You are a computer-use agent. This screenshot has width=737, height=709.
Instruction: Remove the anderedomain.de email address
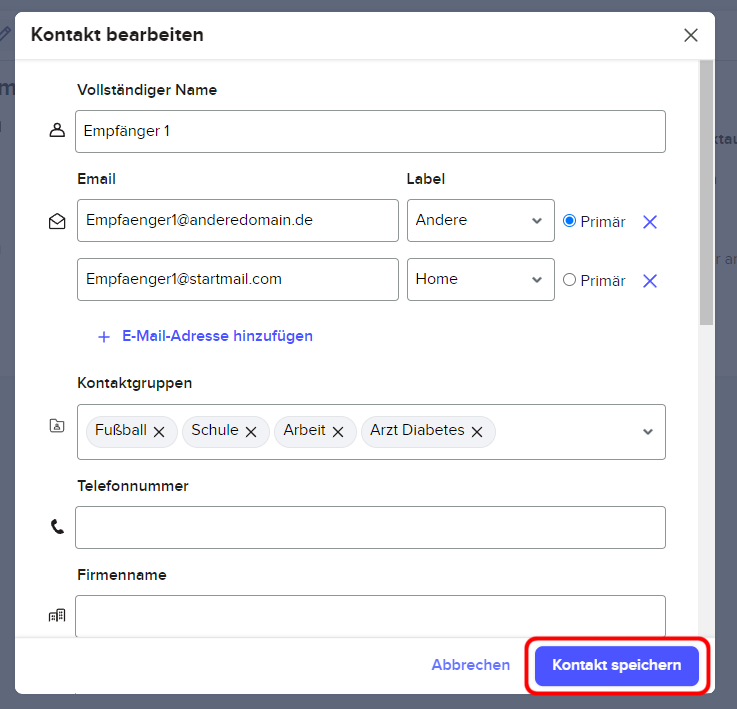point(650,222)
